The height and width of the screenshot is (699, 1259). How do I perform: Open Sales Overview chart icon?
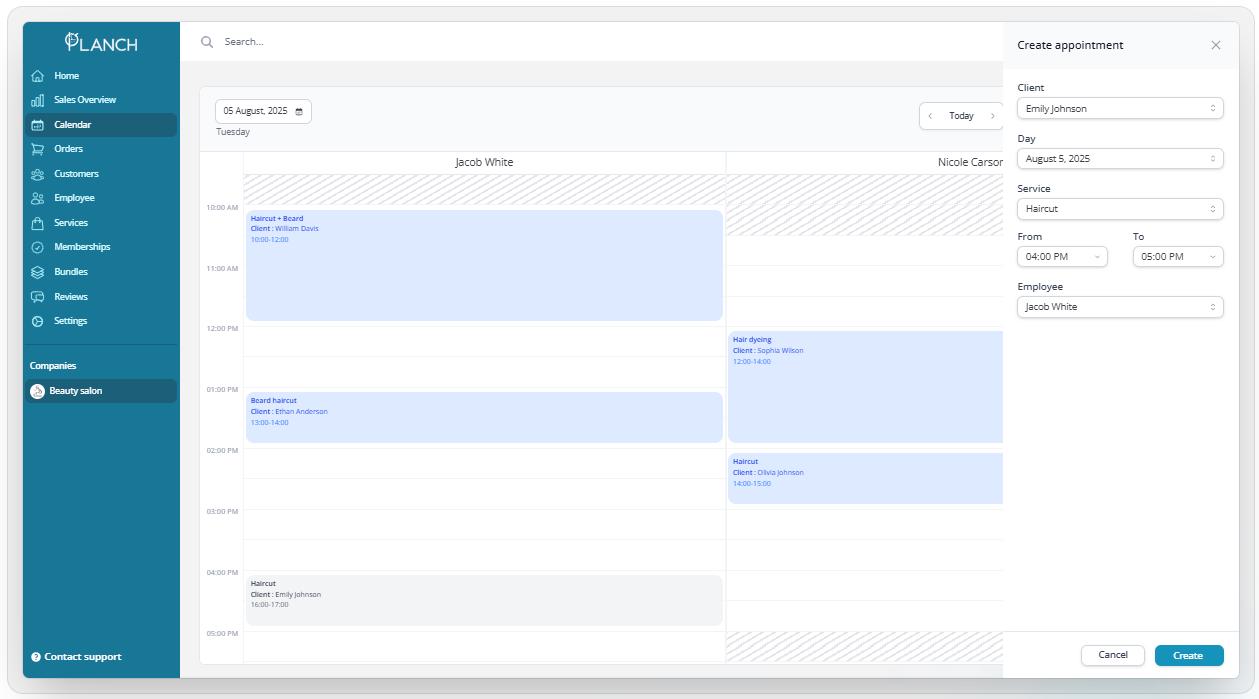click(38, 100)
